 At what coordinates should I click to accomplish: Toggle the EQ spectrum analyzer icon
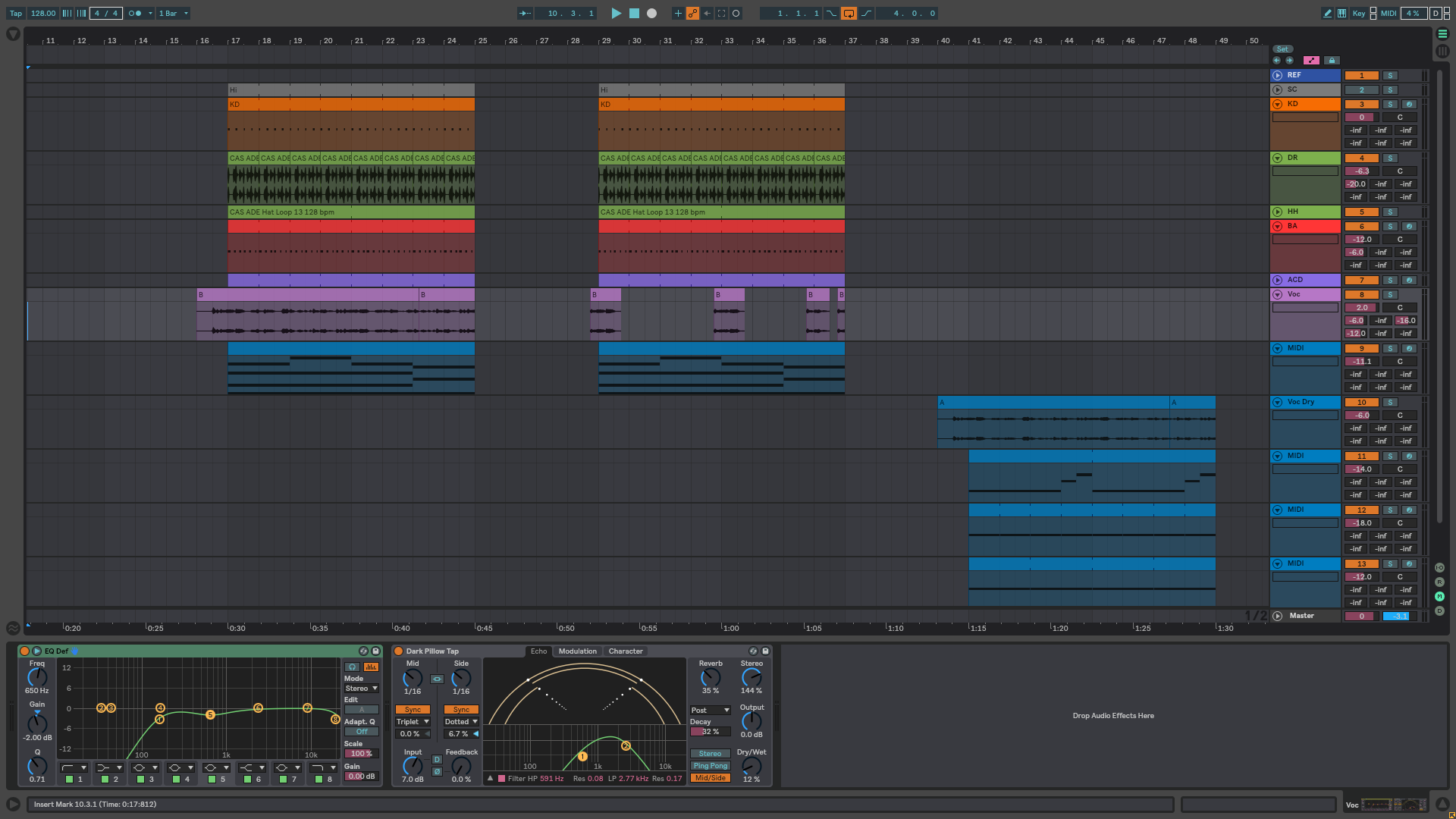pyautogui.click(x=371, y=667)
